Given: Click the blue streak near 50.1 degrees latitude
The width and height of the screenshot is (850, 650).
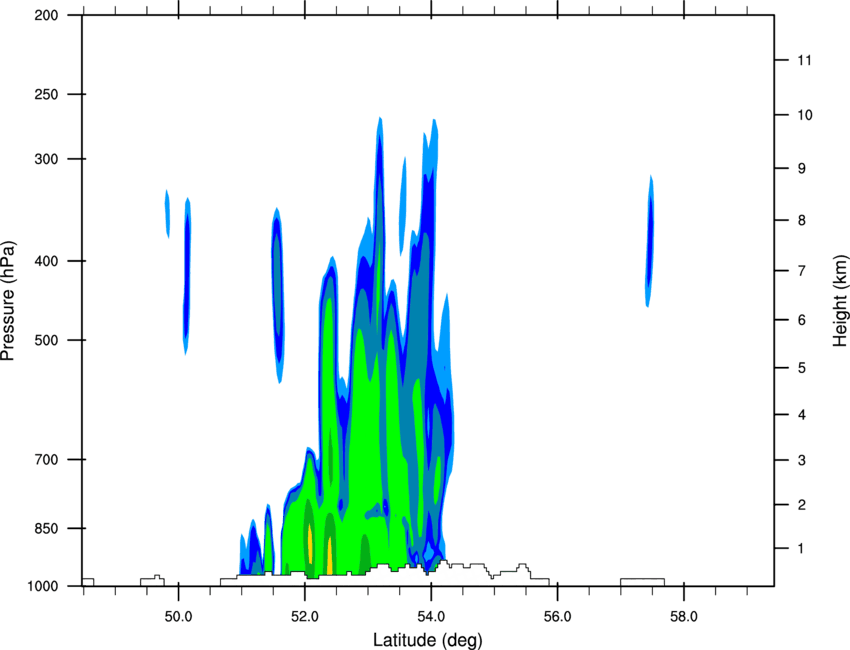Looking at the screenshot, I should tap(186, 276).
